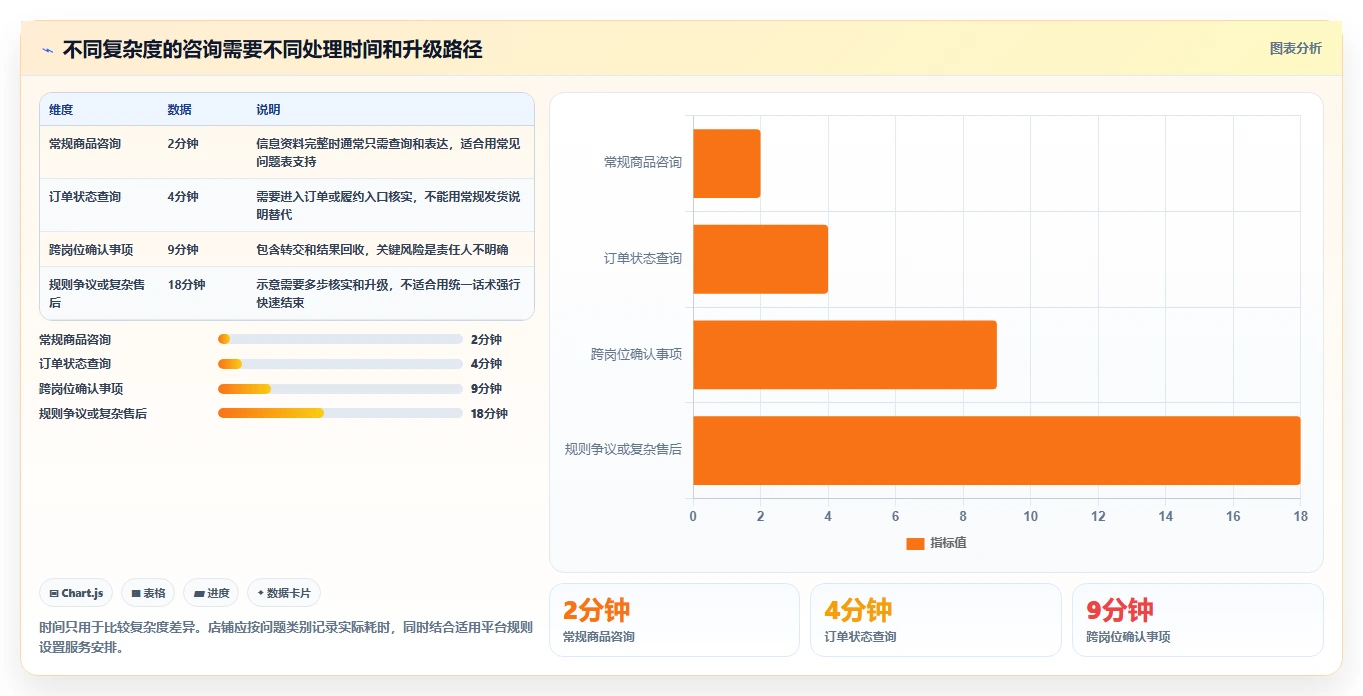The width and height of the screenshot is (1363, 696).
Task: Click the 订单状态查询 progress bar
Action: pyautogui.click(x=340, y=364)
